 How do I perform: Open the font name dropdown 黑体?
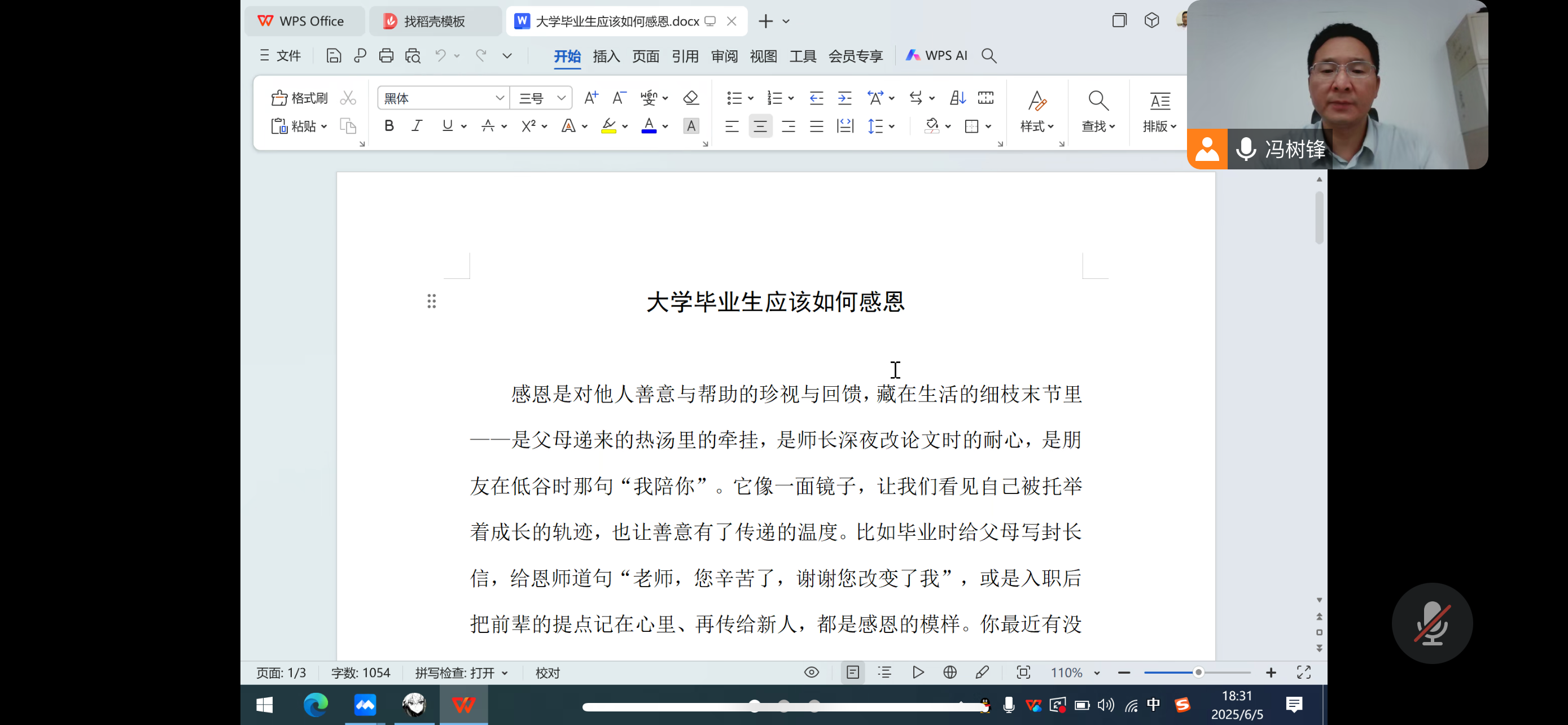point(499,97)
